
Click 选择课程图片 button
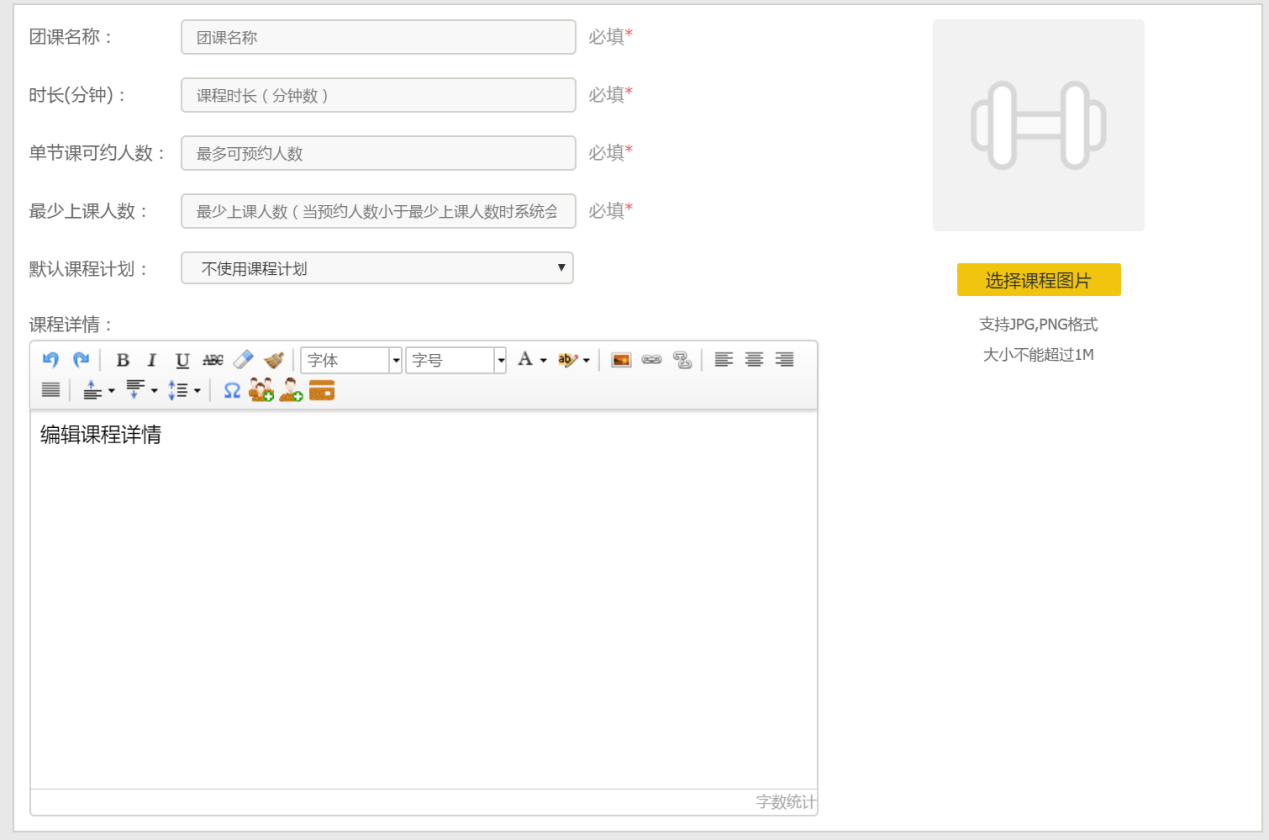coord(1038,280)
